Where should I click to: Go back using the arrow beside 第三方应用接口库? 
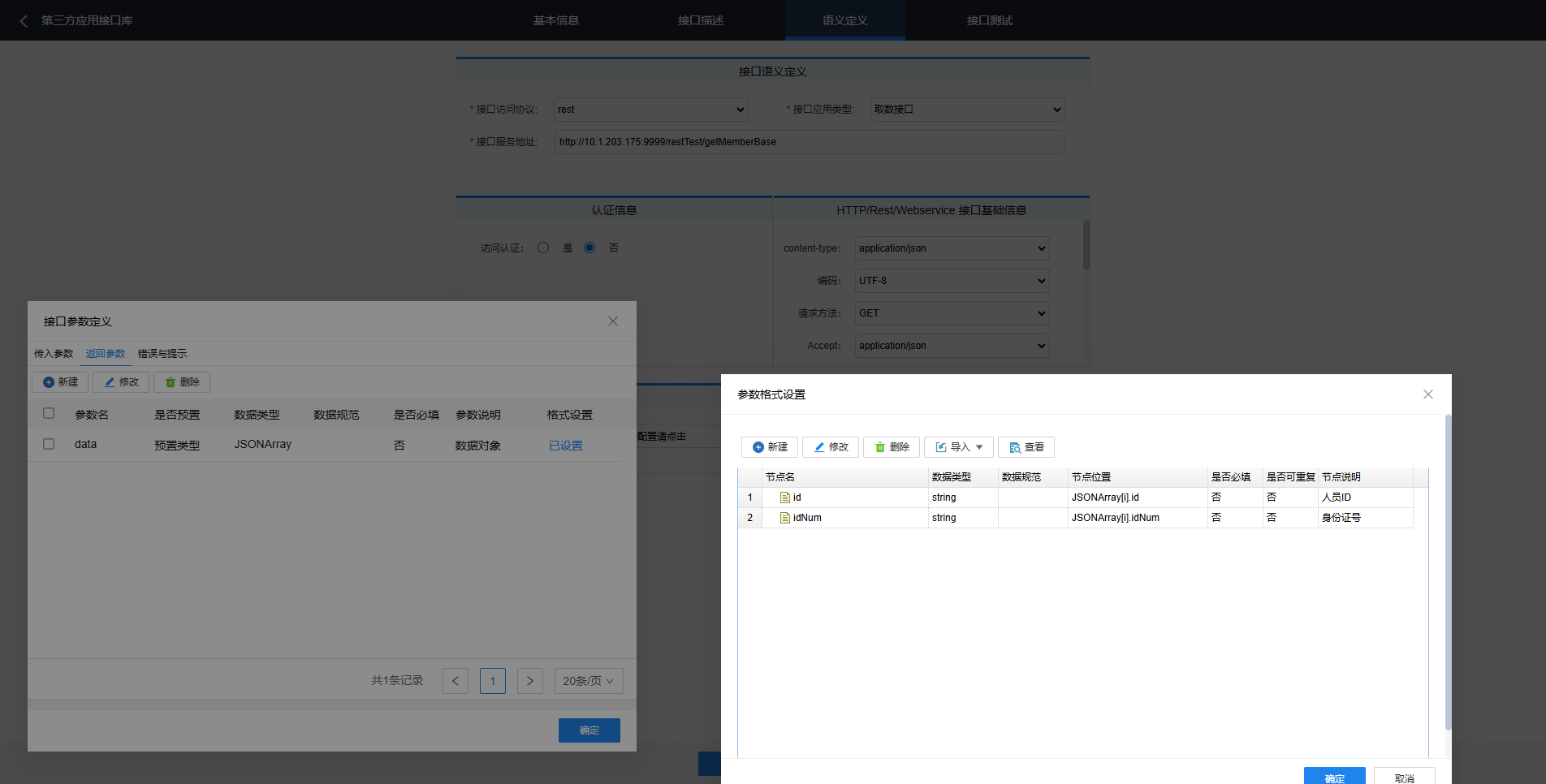24,21
